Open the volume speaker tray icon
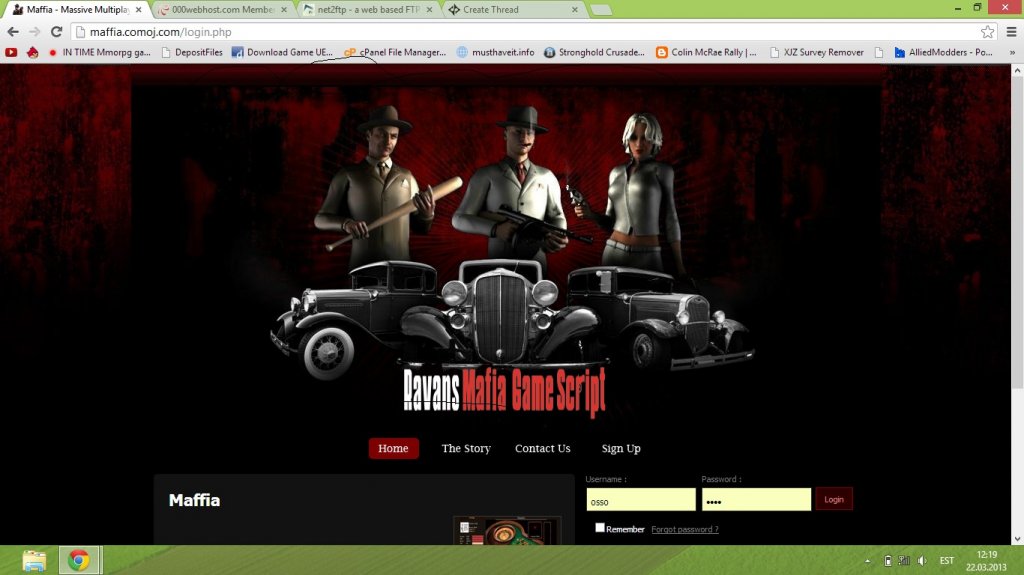Image resolution: width=1024 pixels, height=575 pixels. pyautogui.click(x=922, y=561)
